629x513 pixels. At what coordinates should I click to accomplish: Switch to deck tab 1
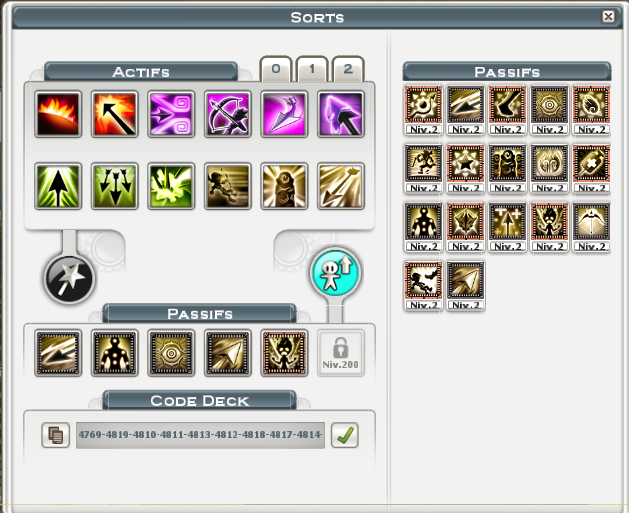click(x=312, y=69)
